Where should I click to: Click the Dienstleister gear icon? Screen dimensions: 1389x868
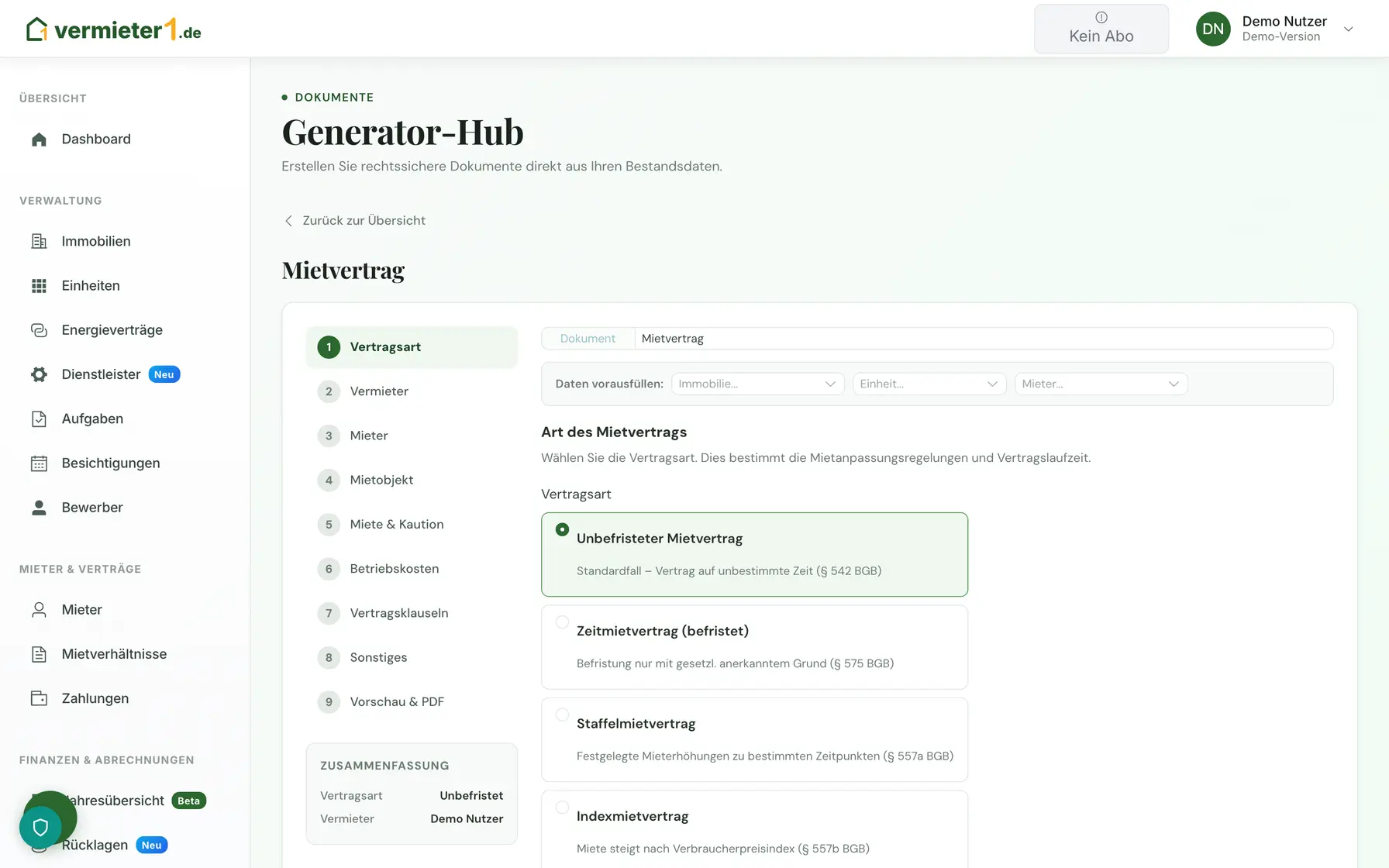pyautogui.click(x=39, y=374)
